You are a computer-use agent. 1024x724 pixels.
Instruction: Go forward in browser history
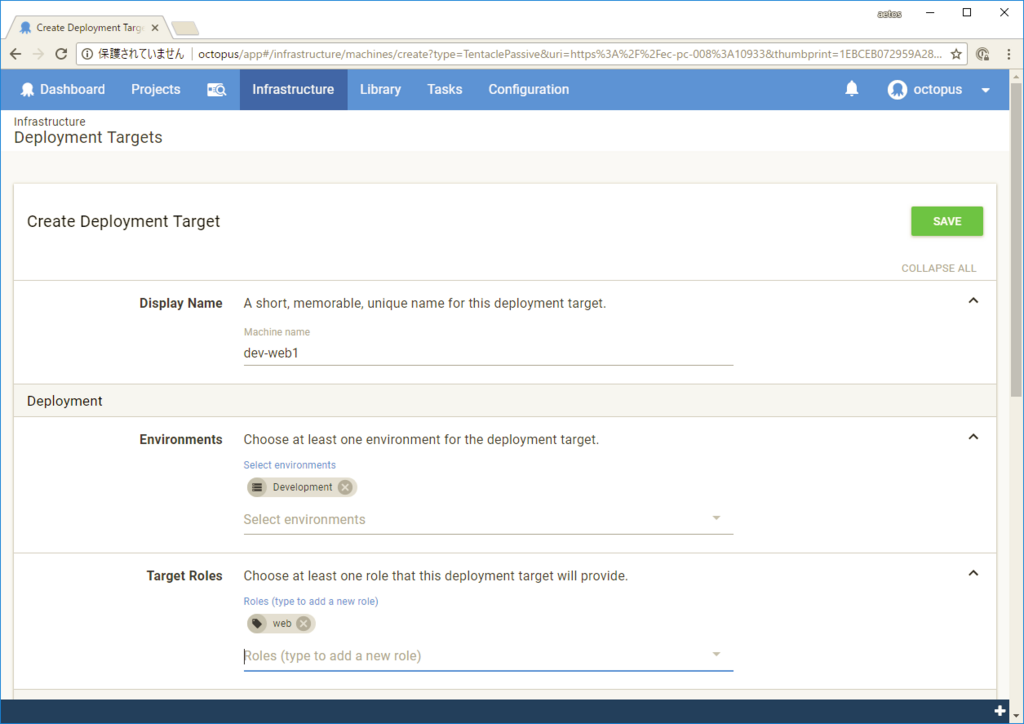[x=39, y=54]
